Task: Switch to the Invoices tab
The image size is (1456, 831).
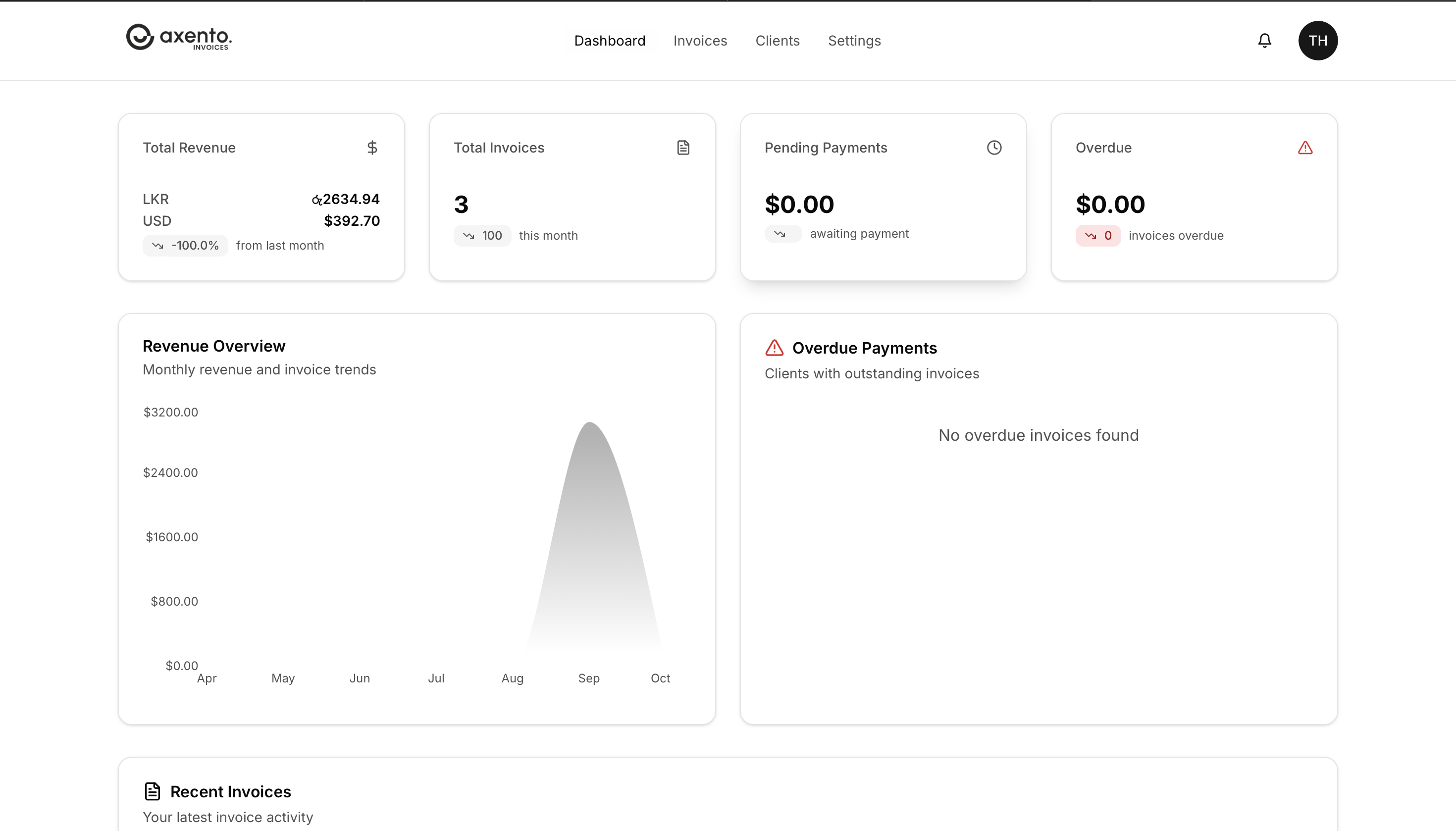Action: coord(700,41)
